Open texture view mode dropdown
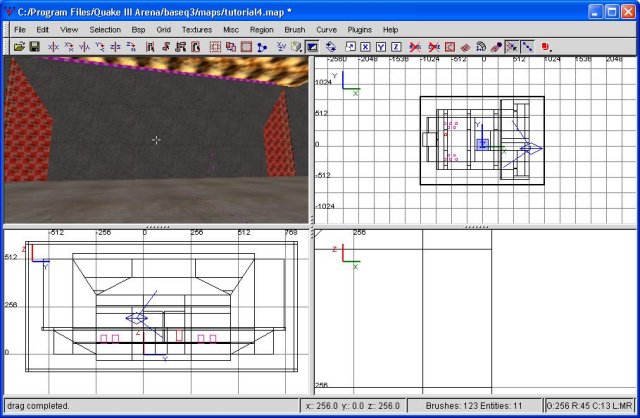This screenshot has height=418, width=640. click(x=296, y=47)
